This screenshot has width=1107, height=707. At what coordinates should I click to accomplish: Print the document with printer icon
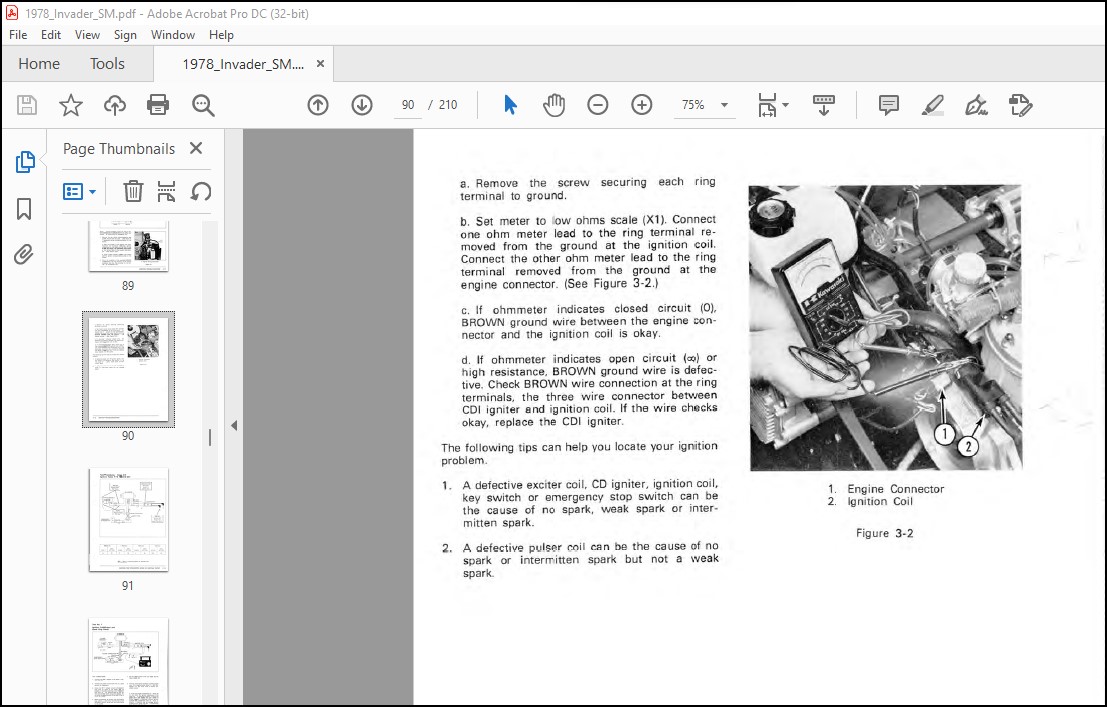tap(157, 105)
